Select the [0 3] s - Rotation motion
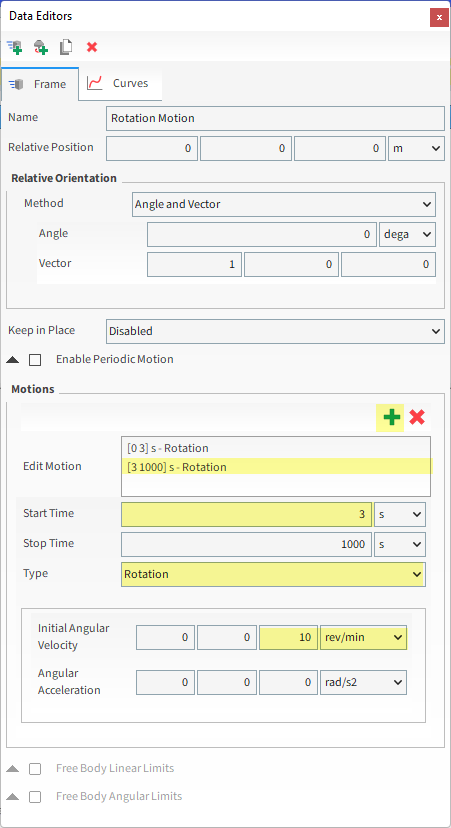451x828 pixels. 168,448
